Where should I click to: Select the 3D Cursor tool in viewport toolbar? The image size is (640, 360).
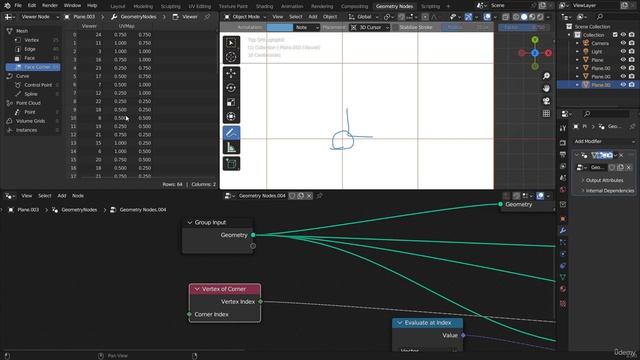pos(231,57)
